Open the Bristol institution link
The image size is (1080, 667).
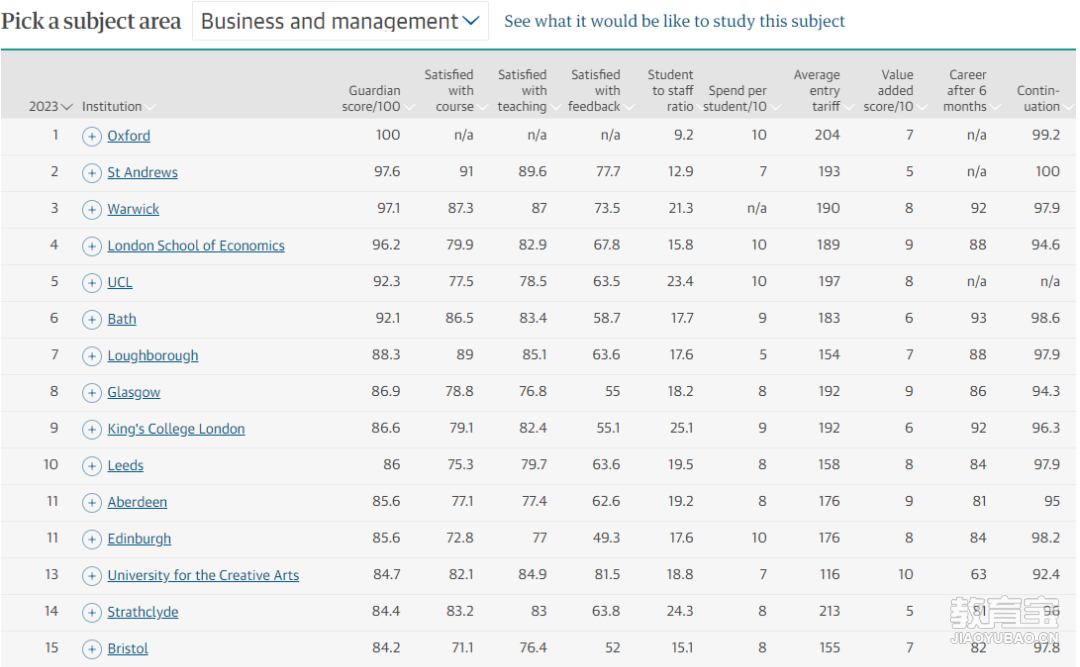click(x=127, y=648)
